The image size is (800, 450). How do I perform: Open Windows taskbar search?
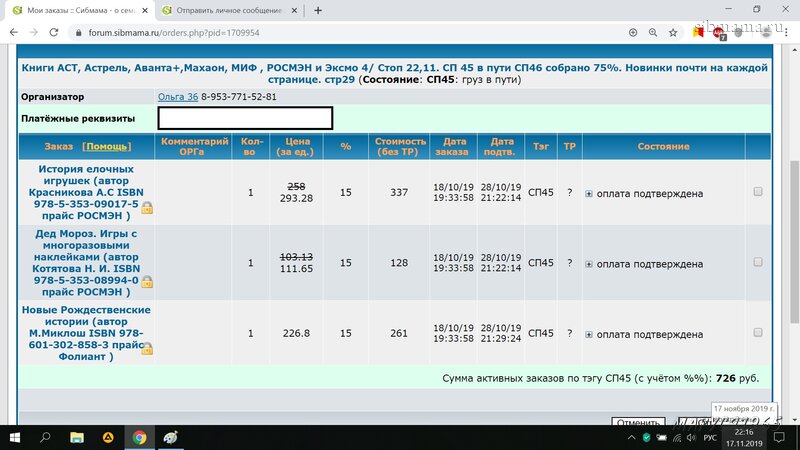[45, 437]
